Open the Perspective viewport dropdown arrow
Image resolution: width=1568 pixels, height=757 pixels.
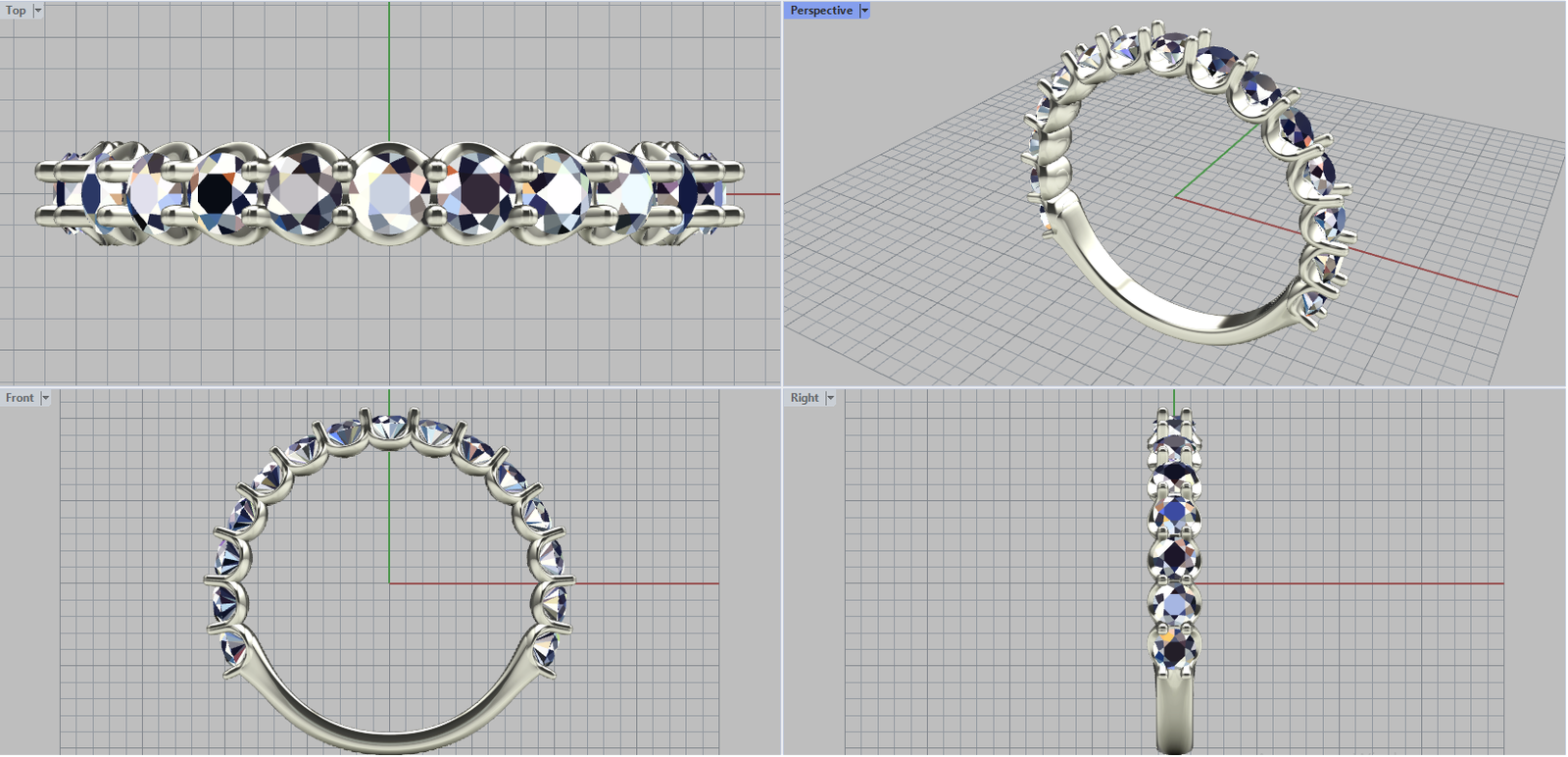pyautogui.click(x=864, y=11)
